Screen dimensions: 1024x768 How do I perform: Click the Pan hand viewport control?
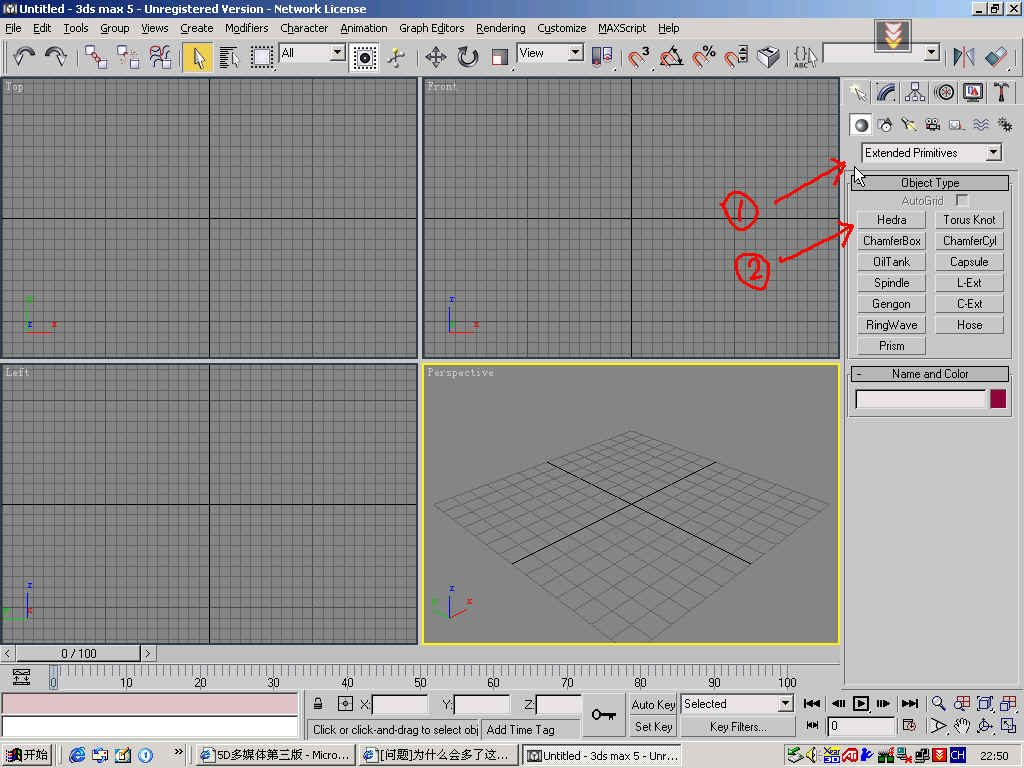(961, 726)
